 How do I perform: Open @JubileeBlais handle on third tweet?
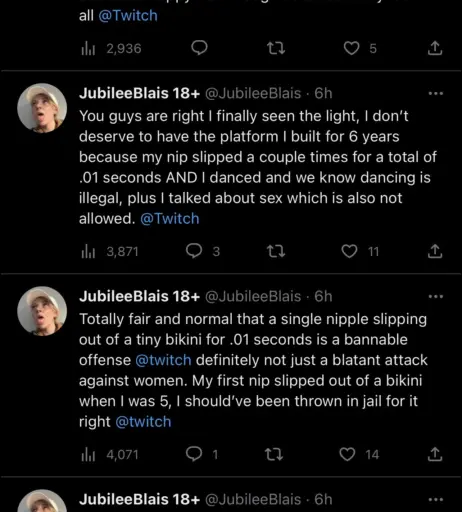click(253, 296)
